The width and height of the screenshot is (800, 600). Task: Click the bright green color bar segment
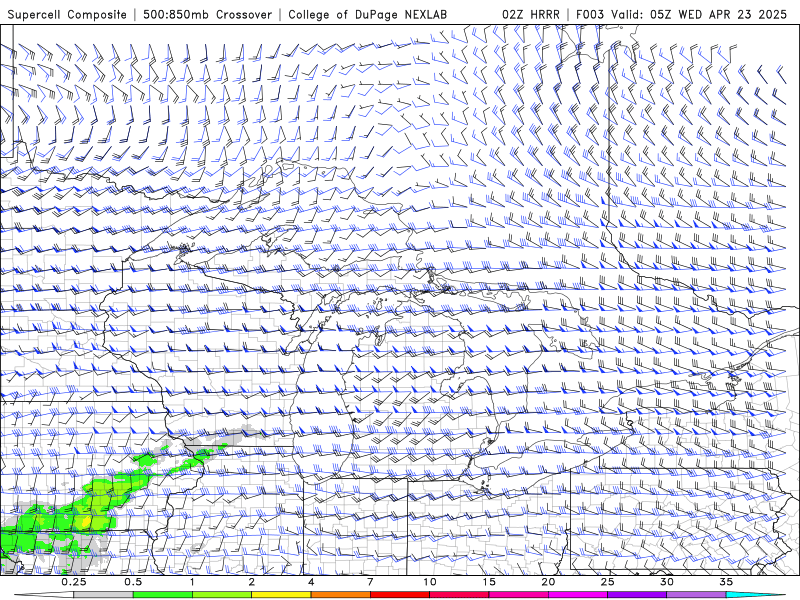(162, 595)
